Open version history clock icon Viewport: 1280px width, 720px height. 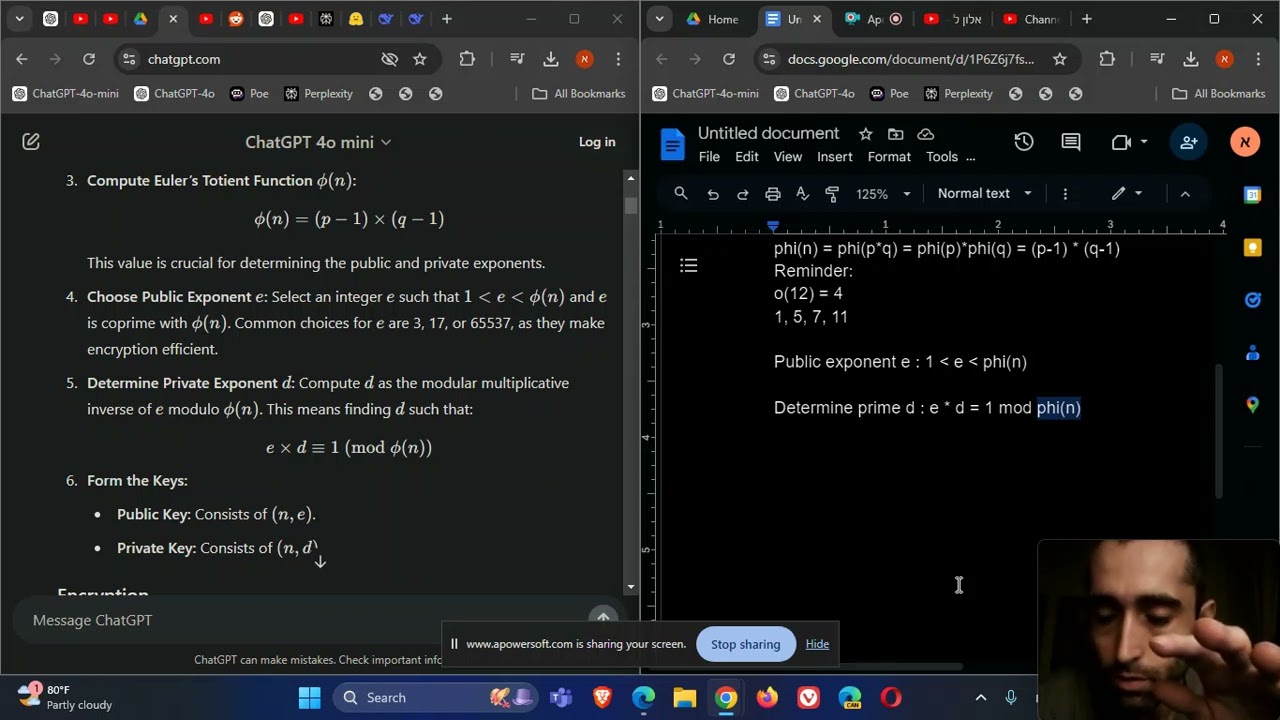pyautogui.click(x=1023, y=142)
